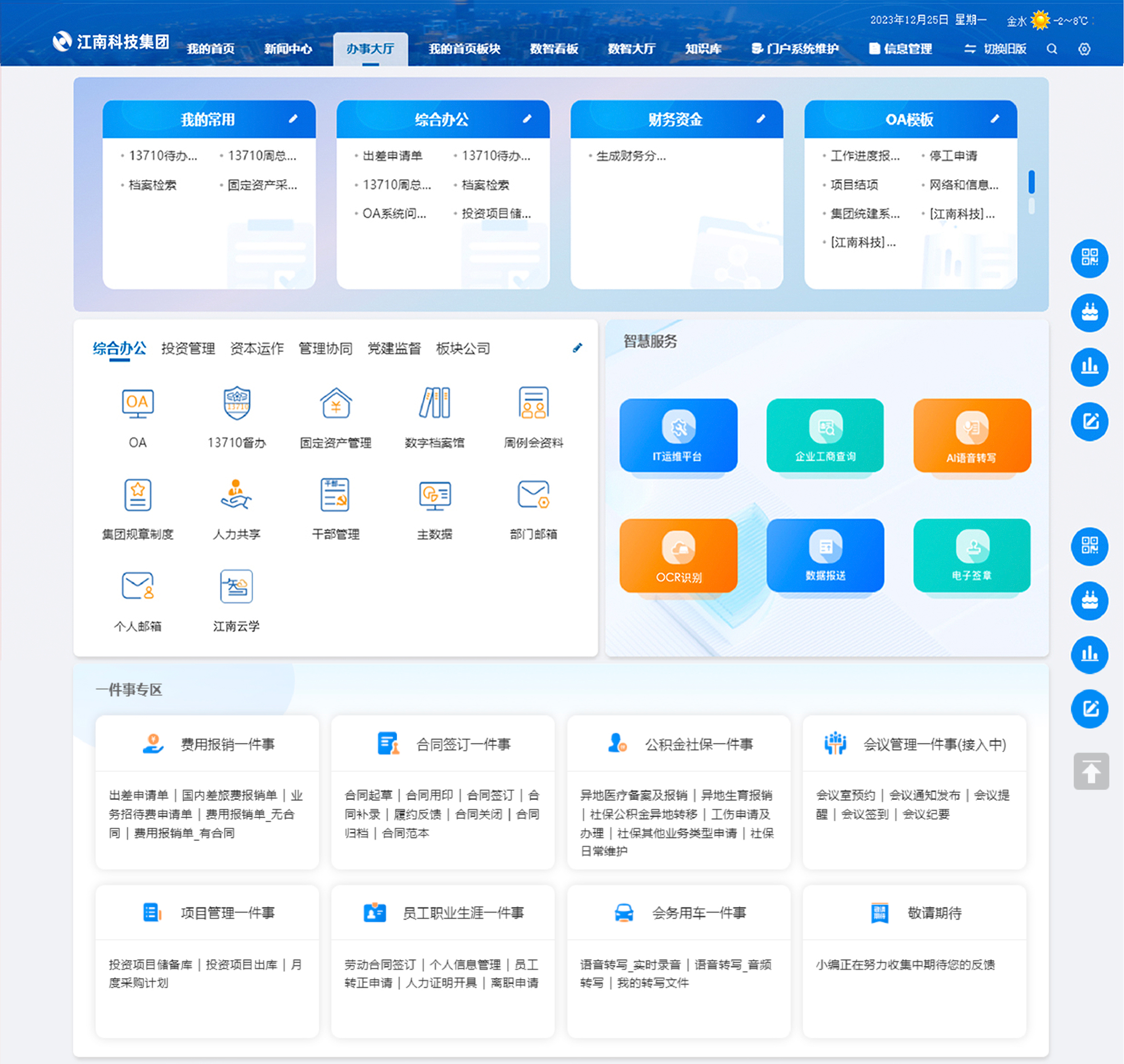Screen dimensions: 1124x1064
Task: Open the 数智看板 navigation menu
Action: [553, 49]
